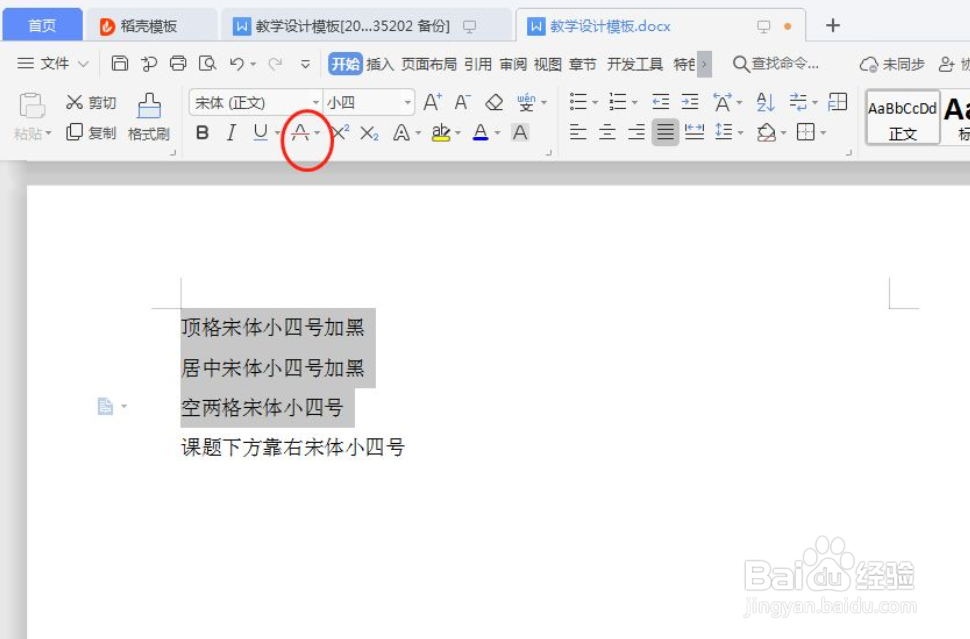
Task: Open the line spacing dropdown
Action: (727, 131)
